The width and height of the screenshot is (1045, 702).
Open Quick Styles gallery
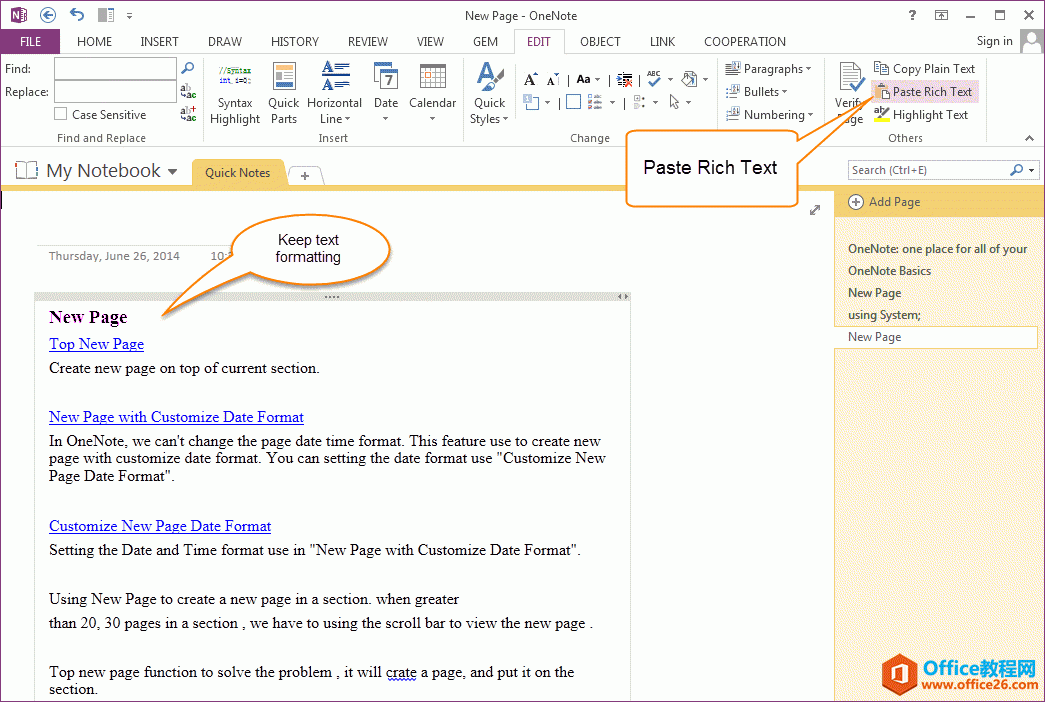[490, 95]
